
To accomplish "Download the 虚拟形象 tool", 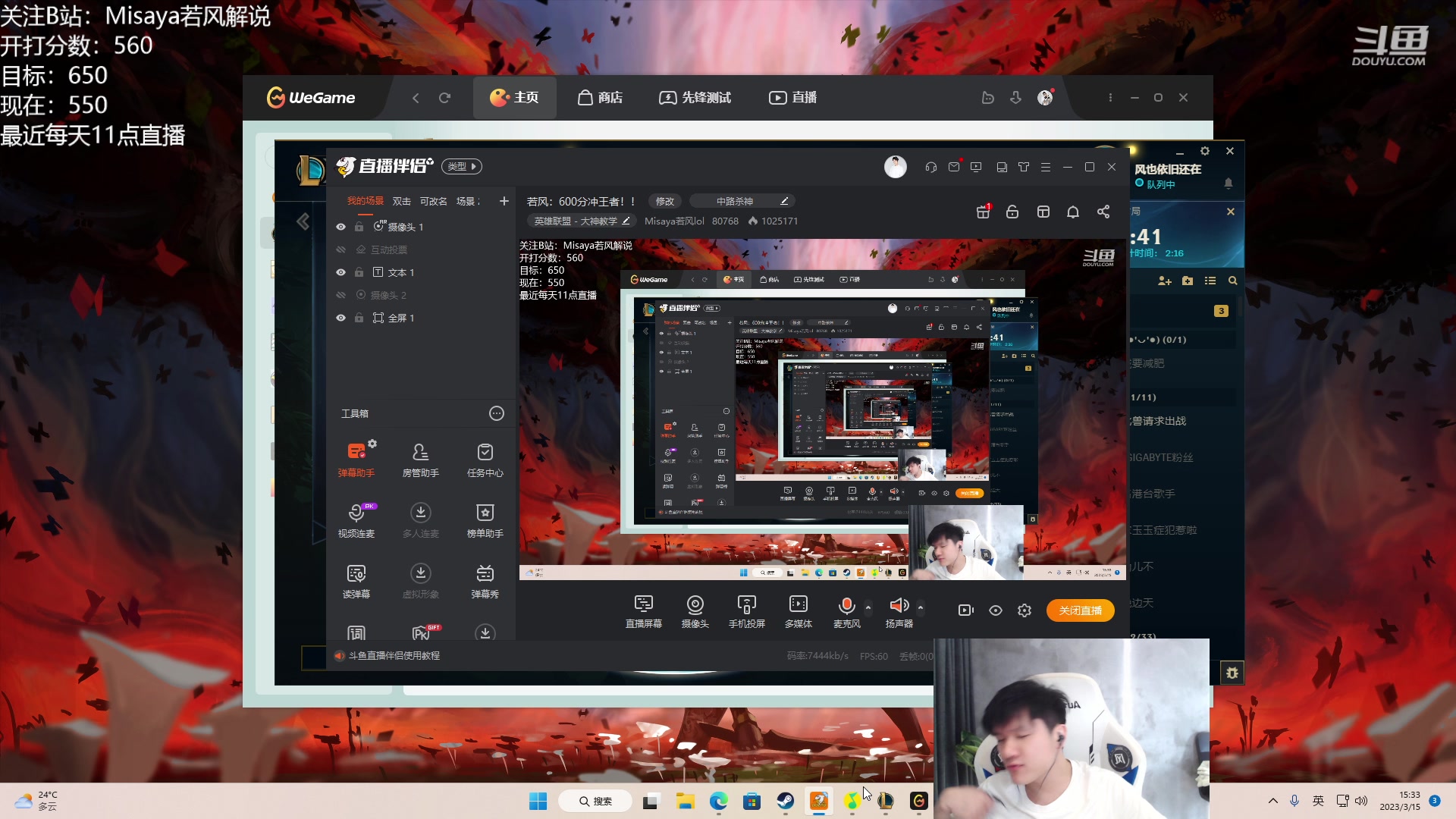I will (x=420, y=580).
